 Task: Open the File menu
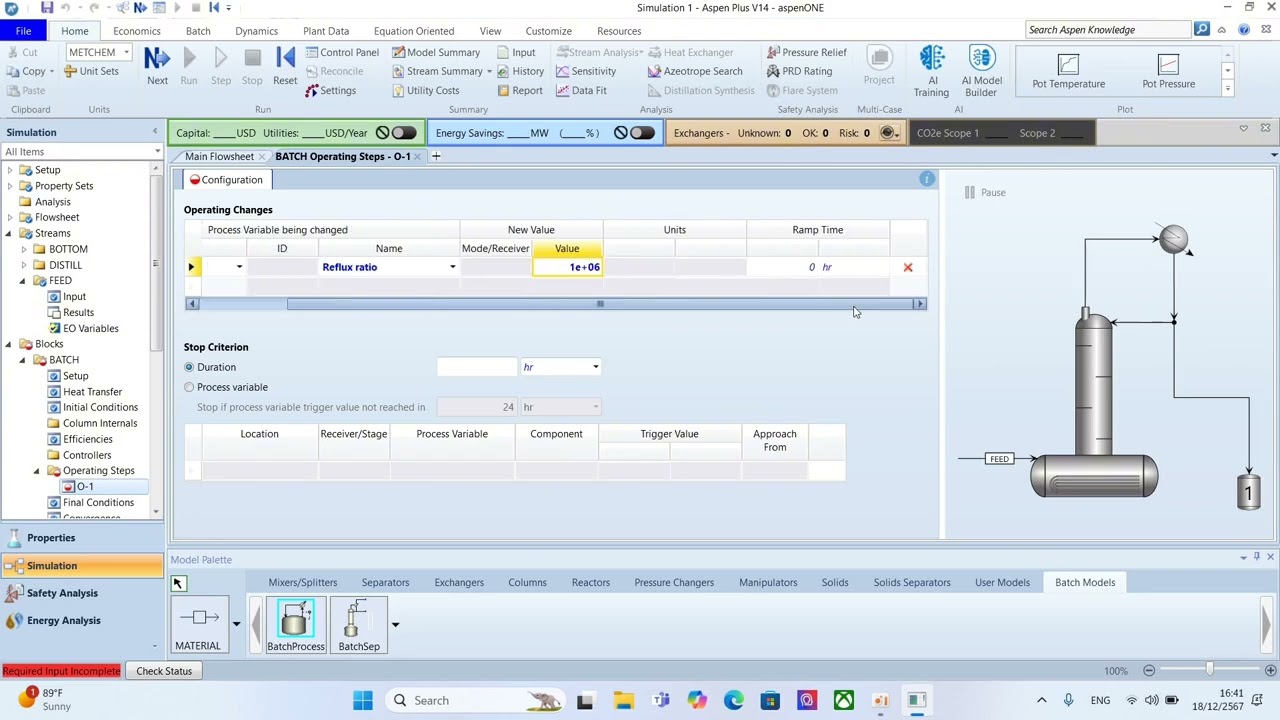(x=23, y=31)
